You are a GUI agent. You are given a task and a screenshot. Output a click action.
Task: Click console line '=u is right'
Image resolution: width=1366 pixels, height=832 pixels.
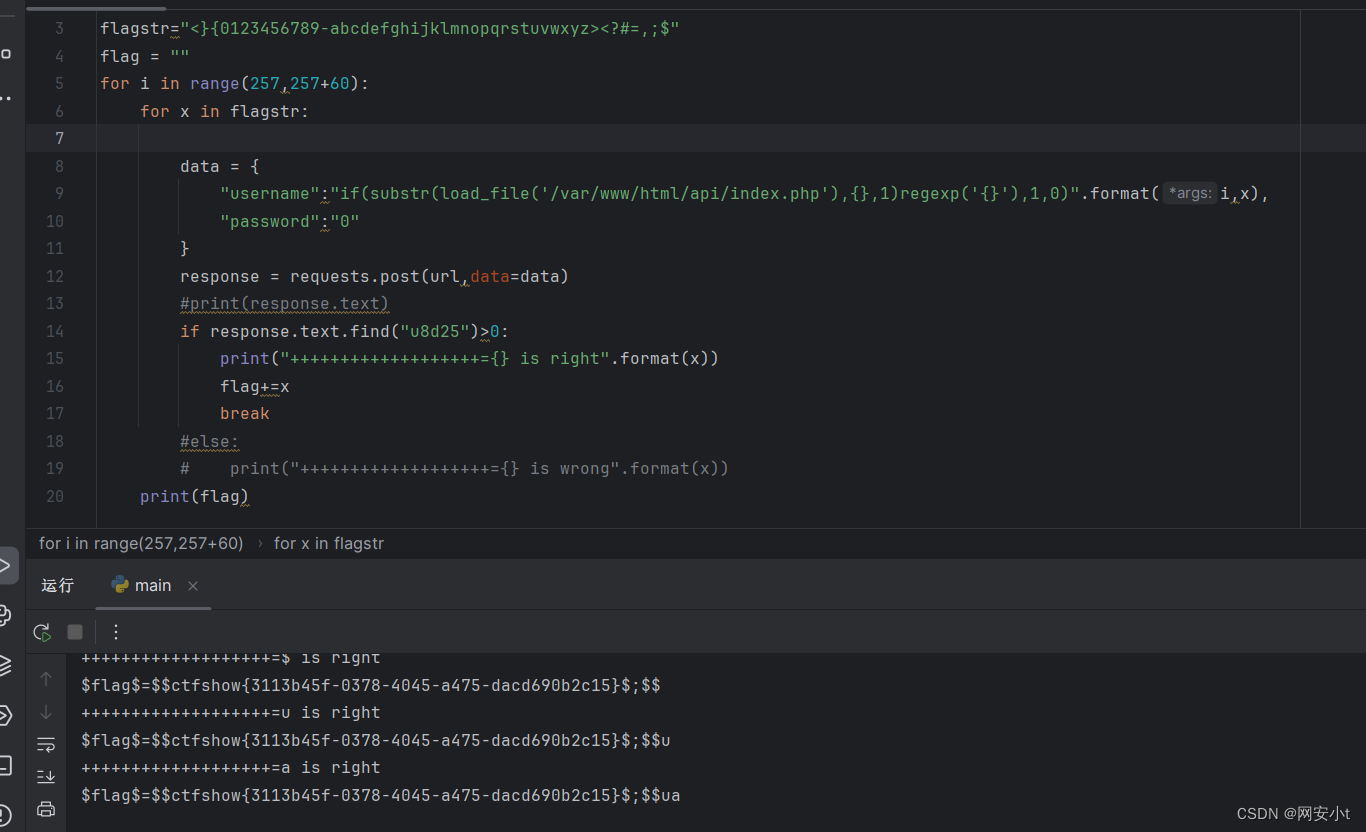click(x=231, y=713)
